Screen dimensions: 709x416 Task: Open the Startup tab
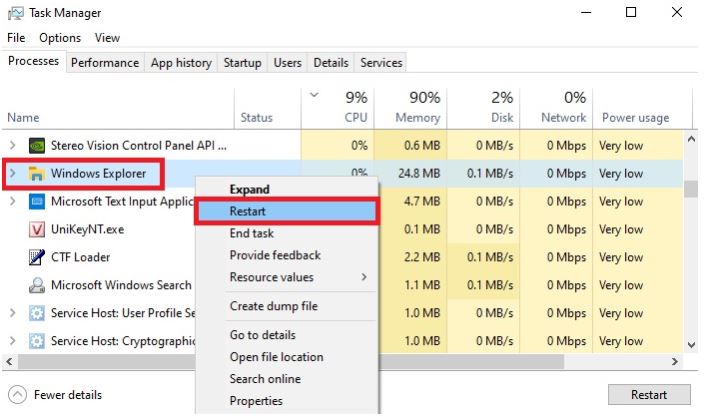[242, 62]
